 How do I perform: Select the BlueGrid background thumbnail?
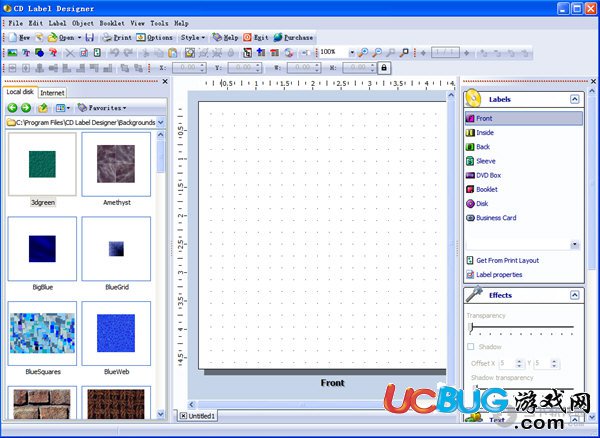coord(116,249)
